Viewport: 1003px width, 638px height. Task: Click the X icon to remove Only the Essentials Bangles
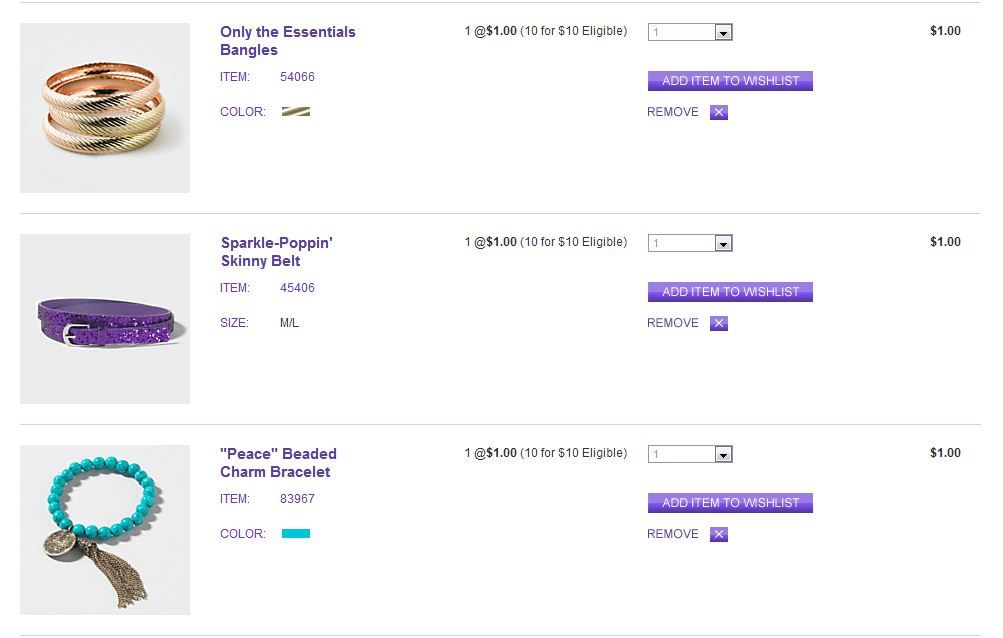click(x=719, y=112)
